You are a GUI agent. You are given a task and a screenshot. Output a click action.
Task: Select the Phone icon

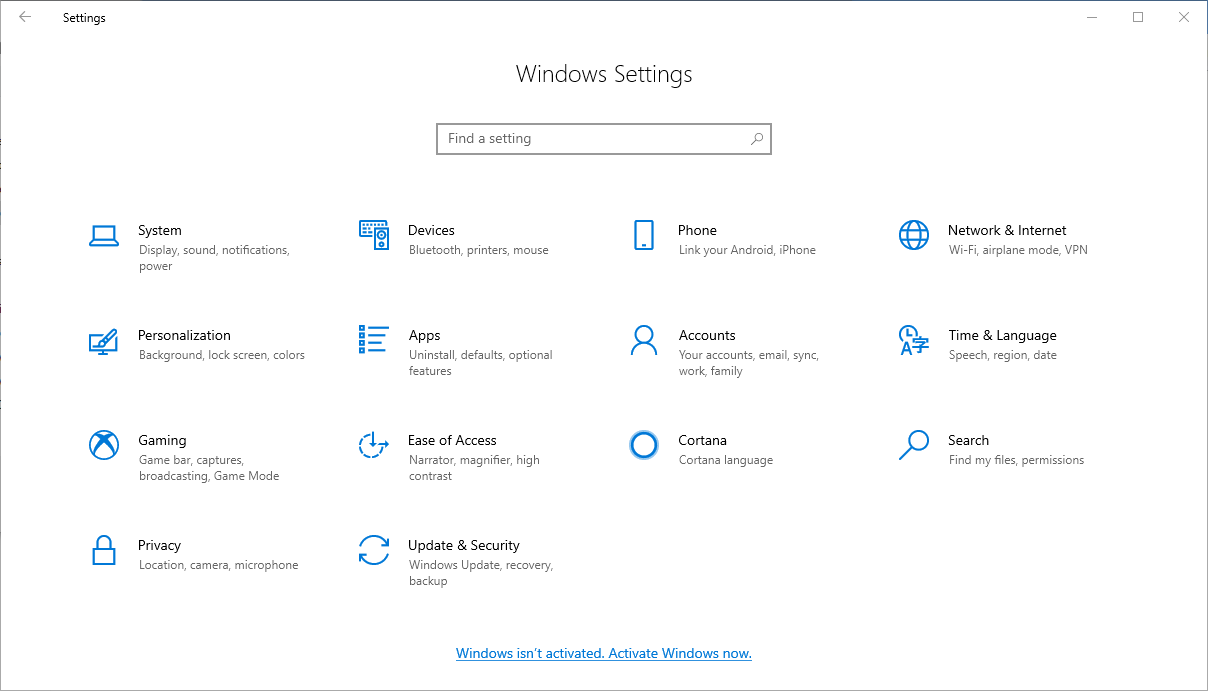(x=644, y=236)
